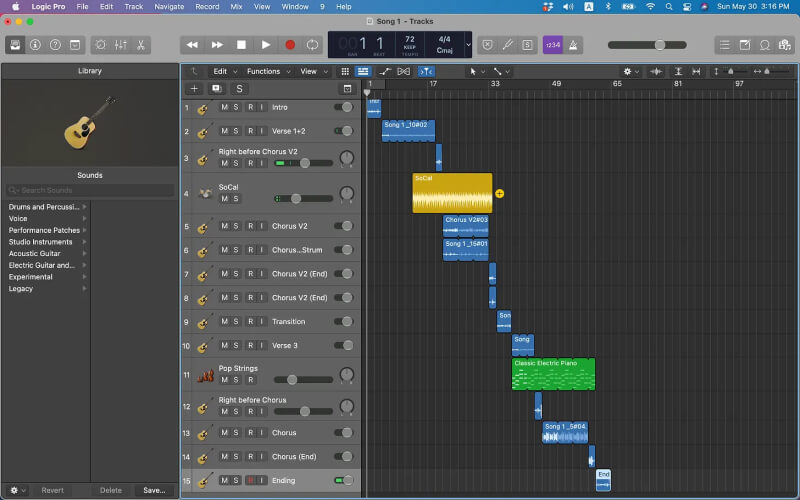
Task: Adjust the Pop Strings pan knob
Action: tap(346, 374)
